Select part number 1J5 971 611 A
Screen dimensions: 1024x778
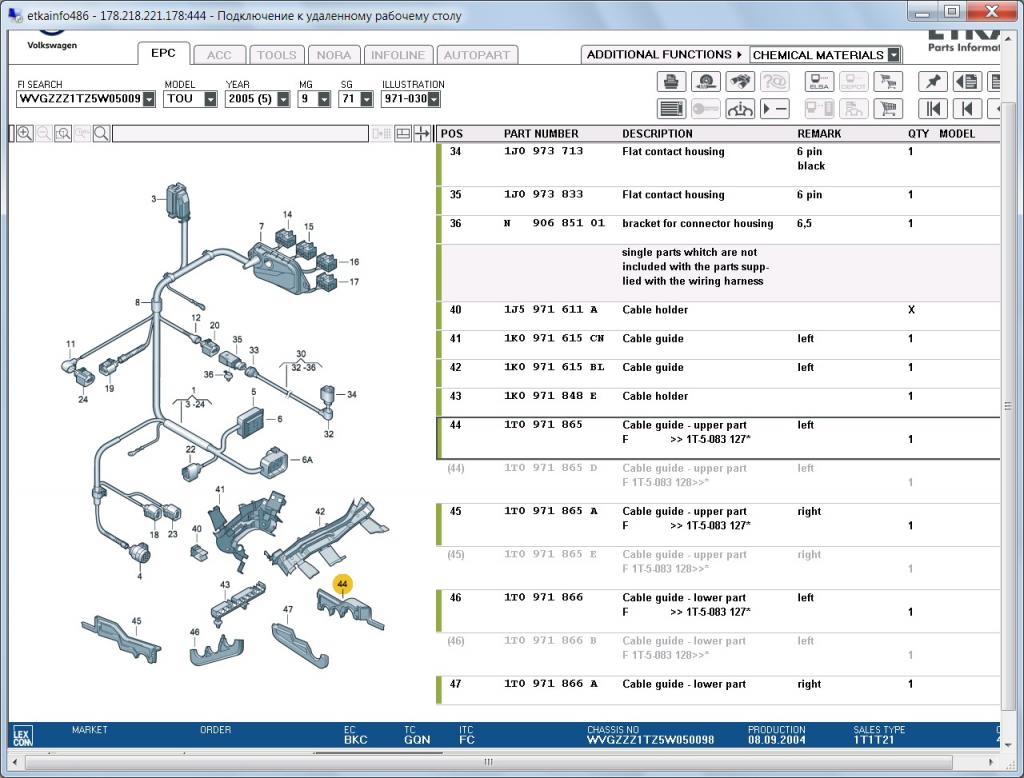(551, 310)
